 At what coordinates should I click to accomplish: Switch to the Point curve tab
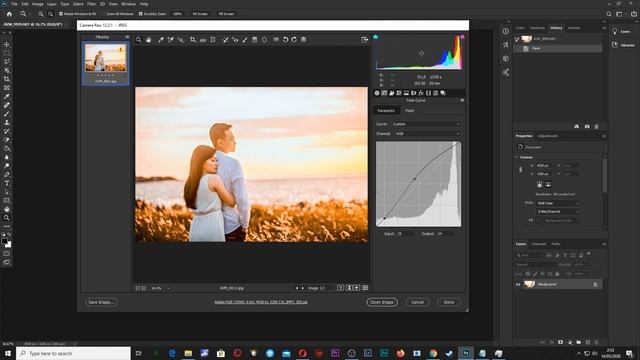pos(409,111)
